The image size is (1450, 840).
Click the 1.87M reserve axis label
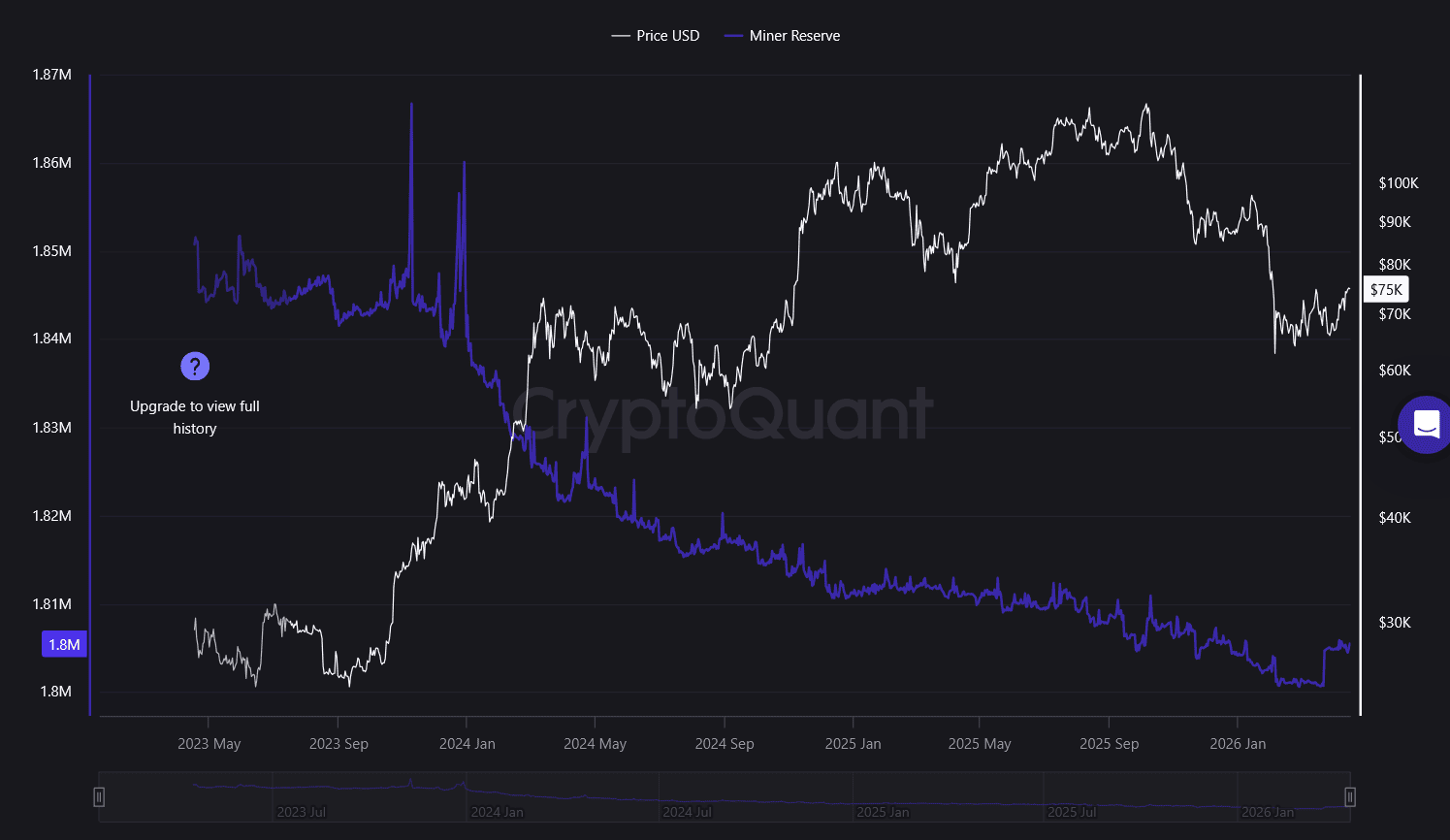52,75
